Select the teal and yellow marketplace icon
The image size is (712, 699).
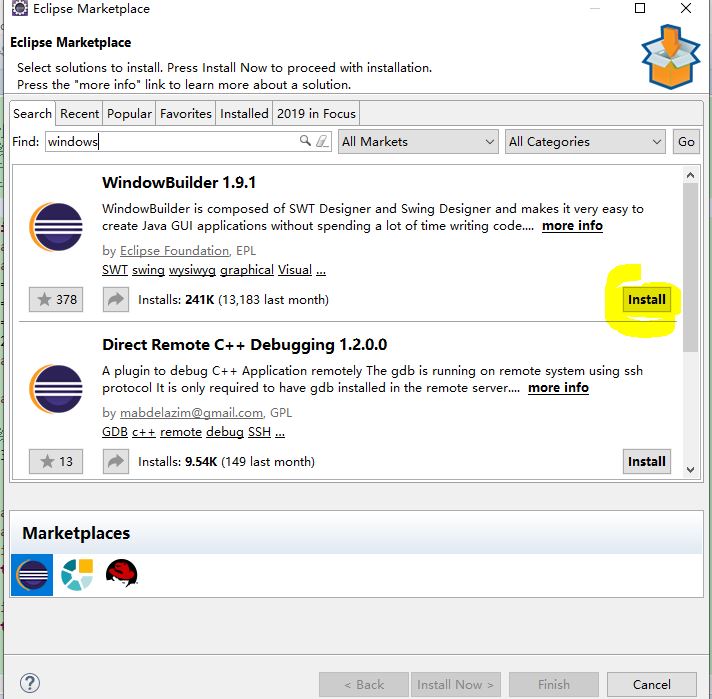point(77,575)
